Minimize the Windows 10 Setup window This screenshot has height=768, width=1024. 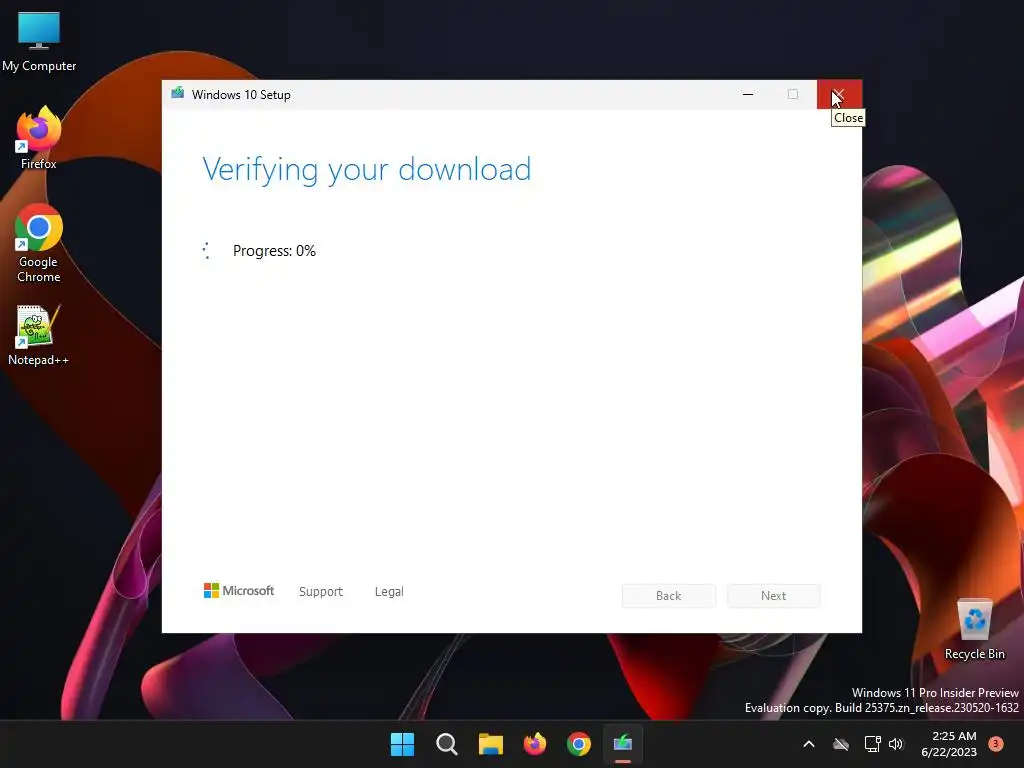[748, 94]
